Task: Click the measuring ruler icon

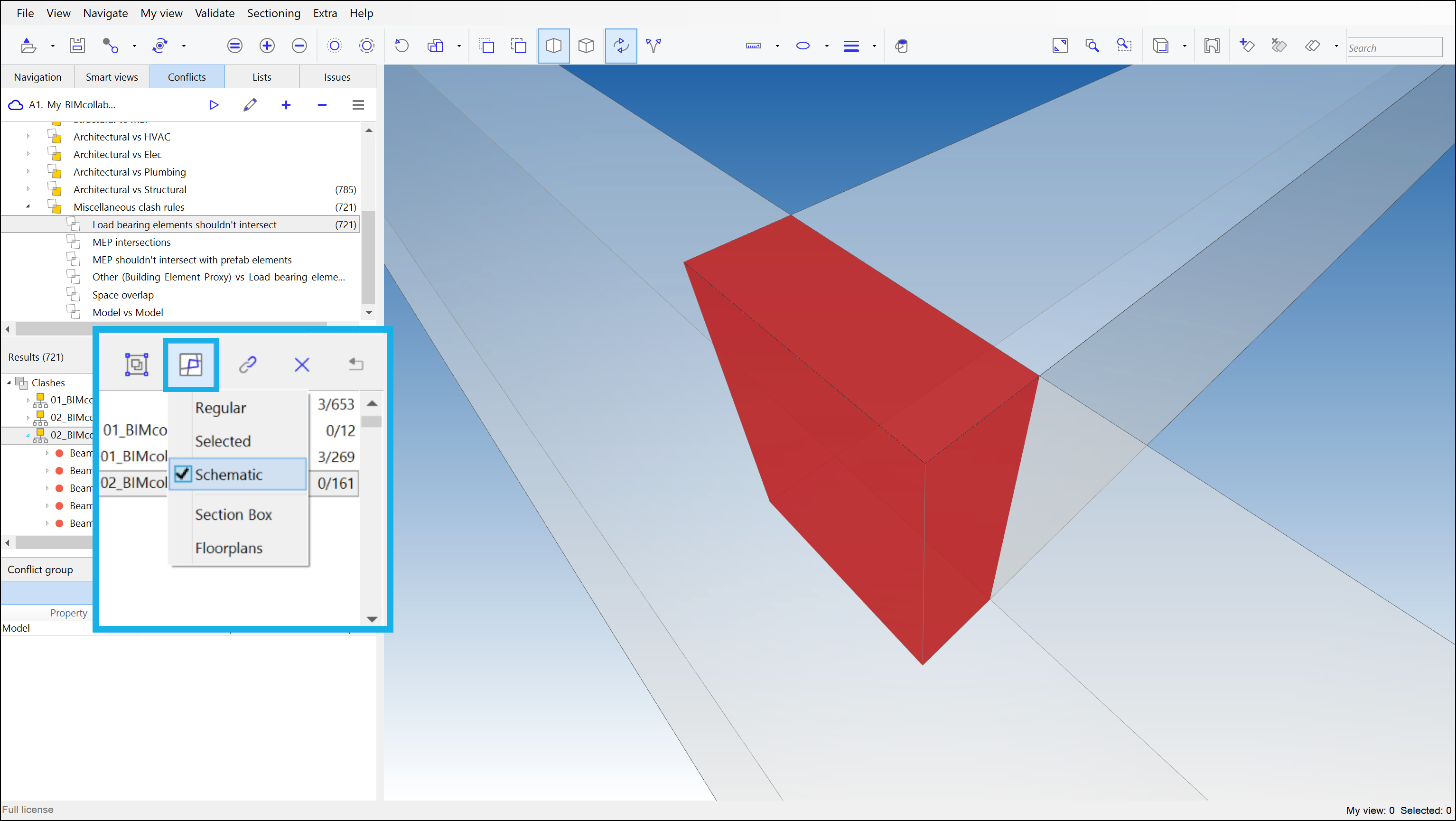Action: pos(754,46)
